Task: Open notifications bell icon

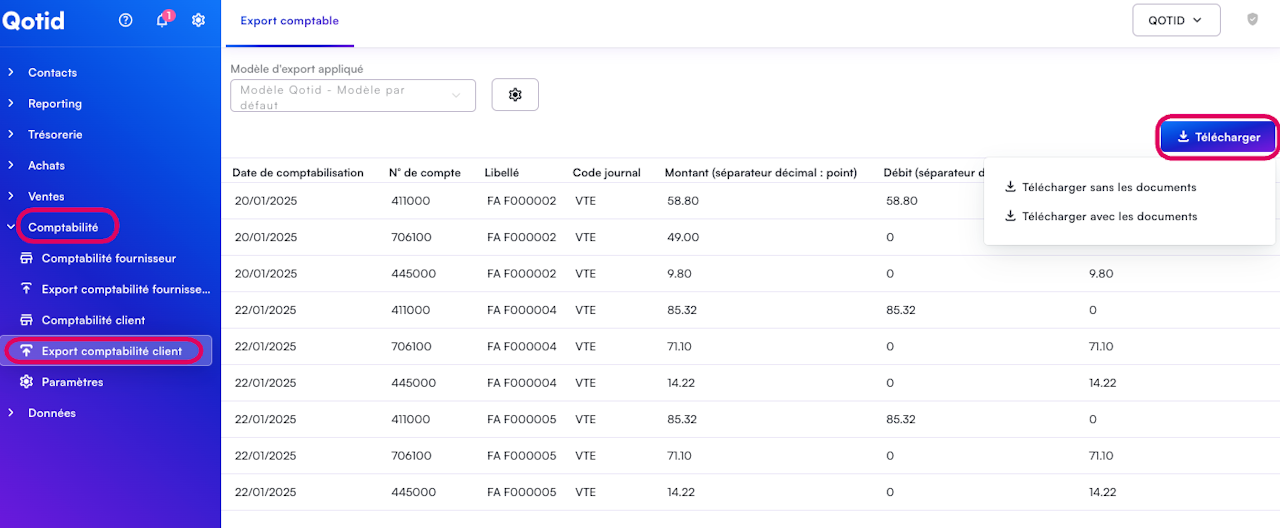Action: 162,20
